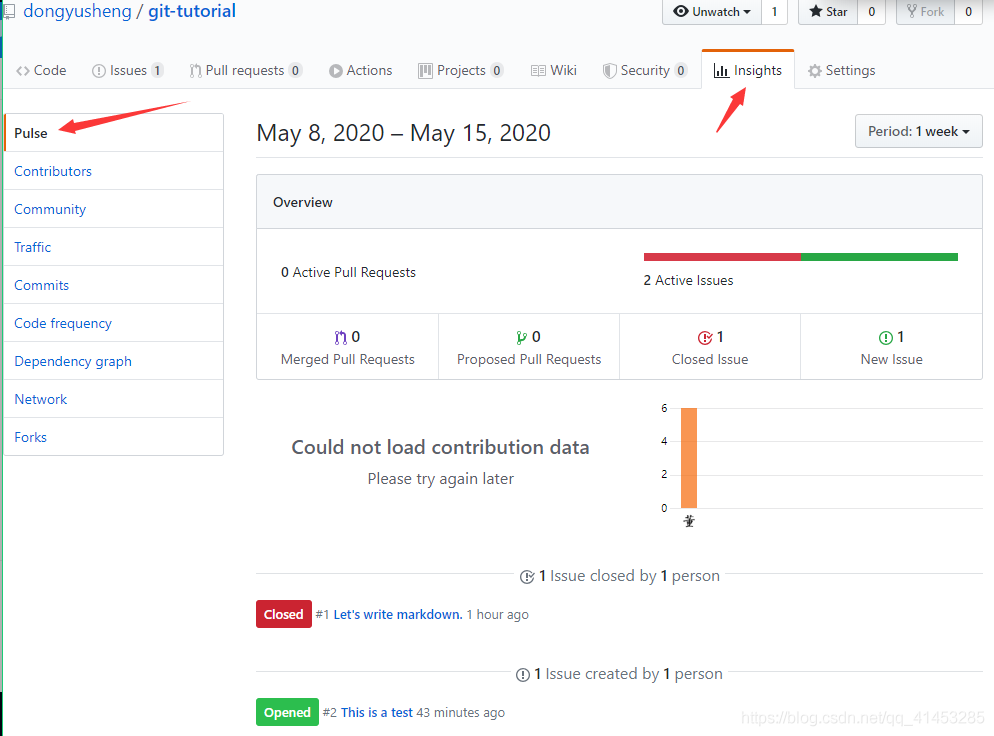Open Dependency graph in the sidebar

(x=73, y=361)
